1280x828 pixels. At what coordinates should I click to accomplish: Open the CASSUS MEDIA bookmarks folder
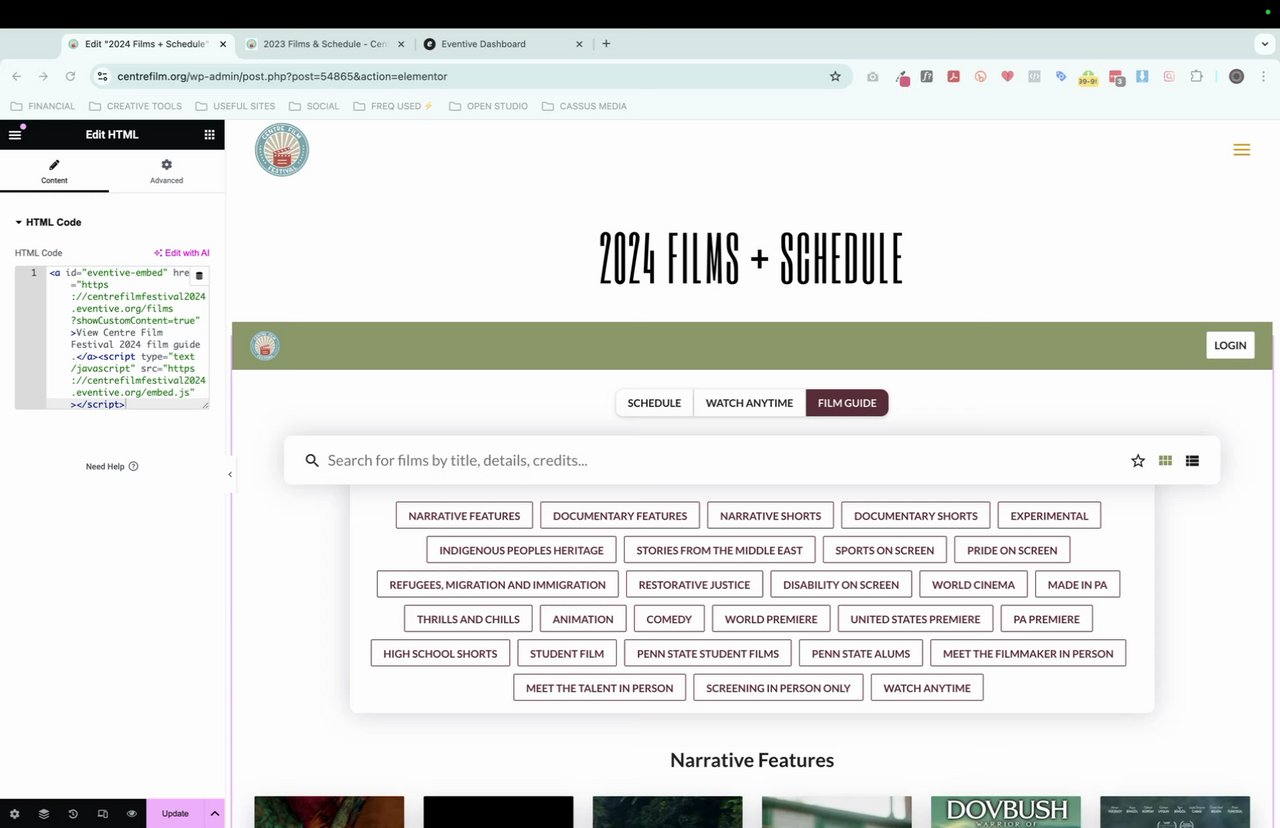[584, 106]
